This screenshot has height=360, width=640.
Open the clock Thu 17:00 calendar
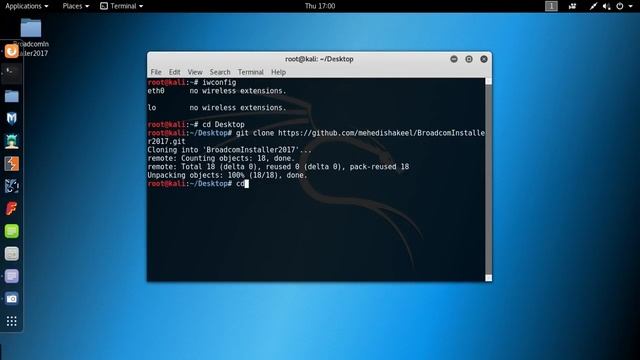point(320,6)
